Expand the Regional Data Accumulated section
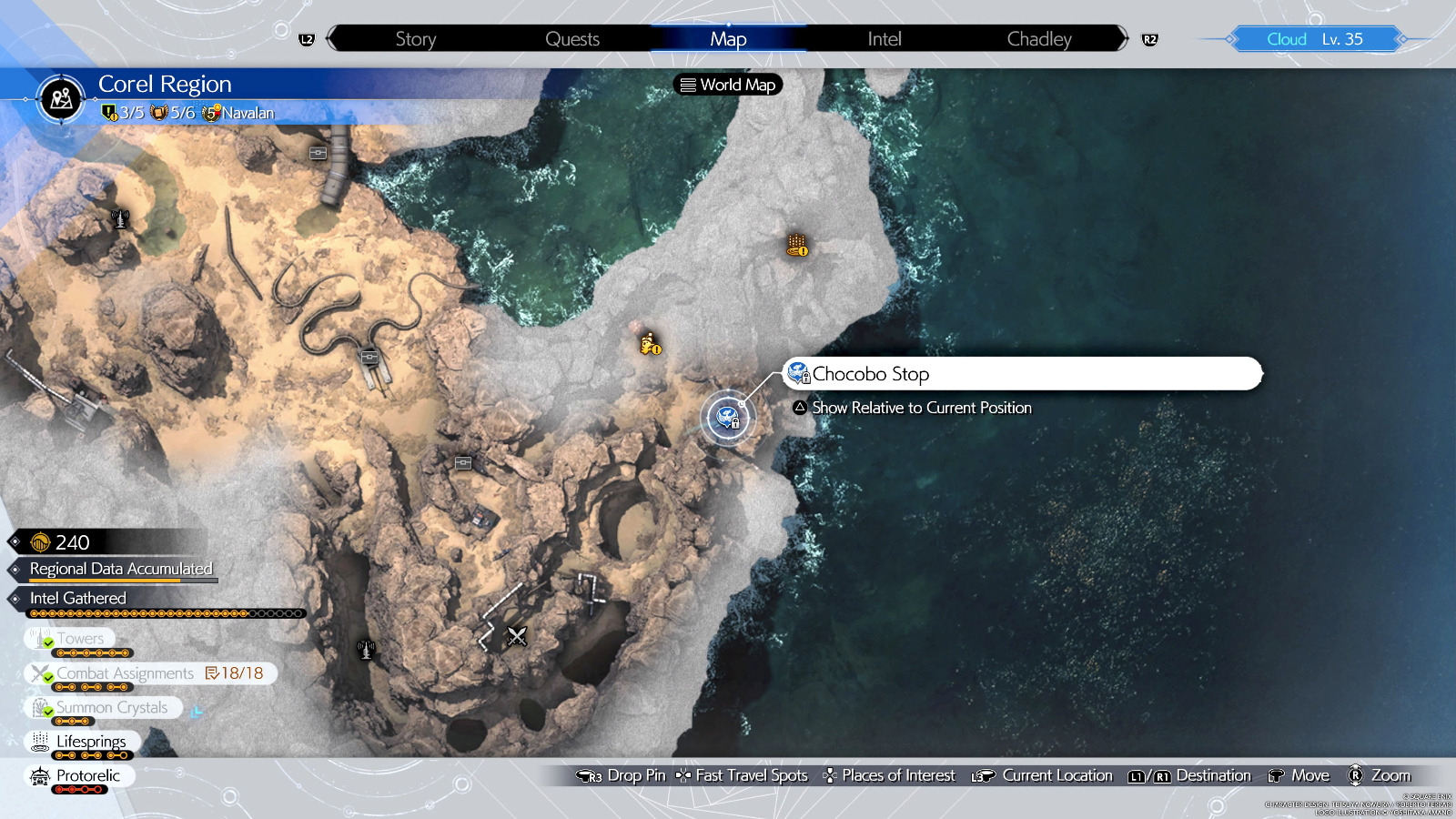1456x819 pixels. coord(120,569)
